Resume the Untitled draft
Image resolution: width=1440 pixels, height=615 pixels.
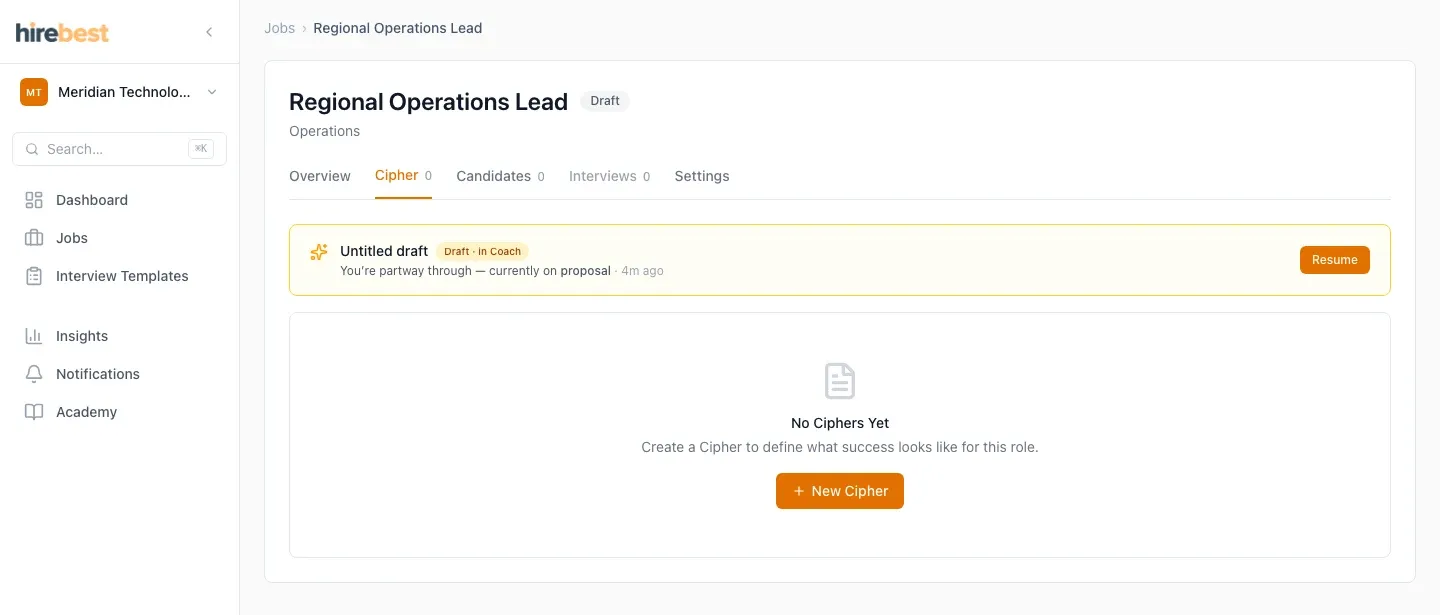coord(1335,260)
